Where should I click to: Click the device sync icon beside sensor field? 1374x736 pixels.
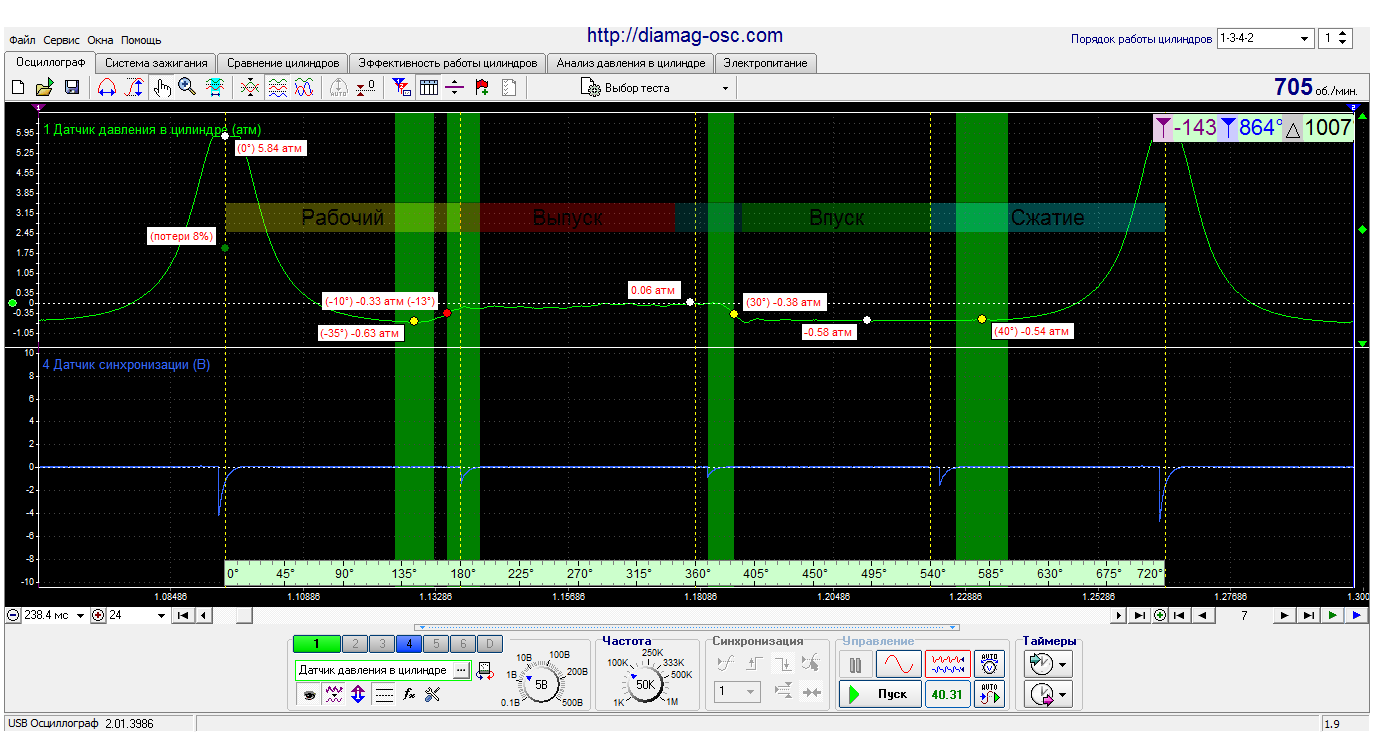pos(484,670)
